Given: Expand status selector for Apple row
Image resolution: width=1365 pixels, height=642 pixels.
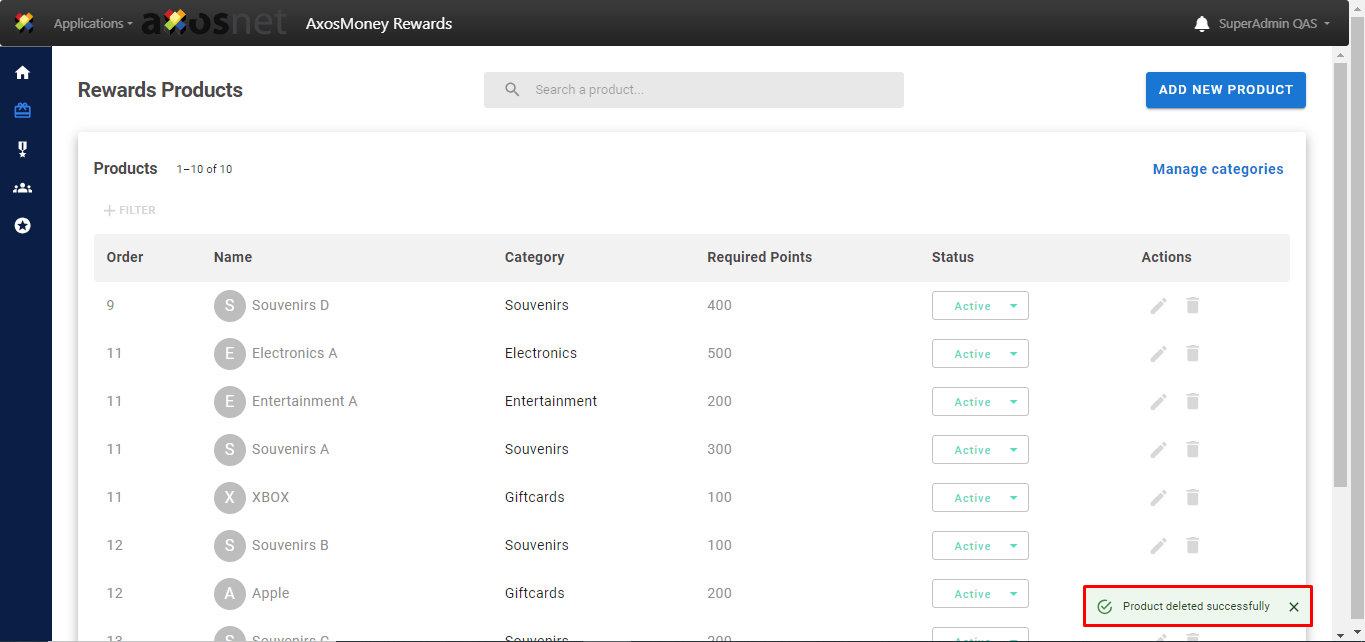Looking at the screenshot, I should pos(980,594).
